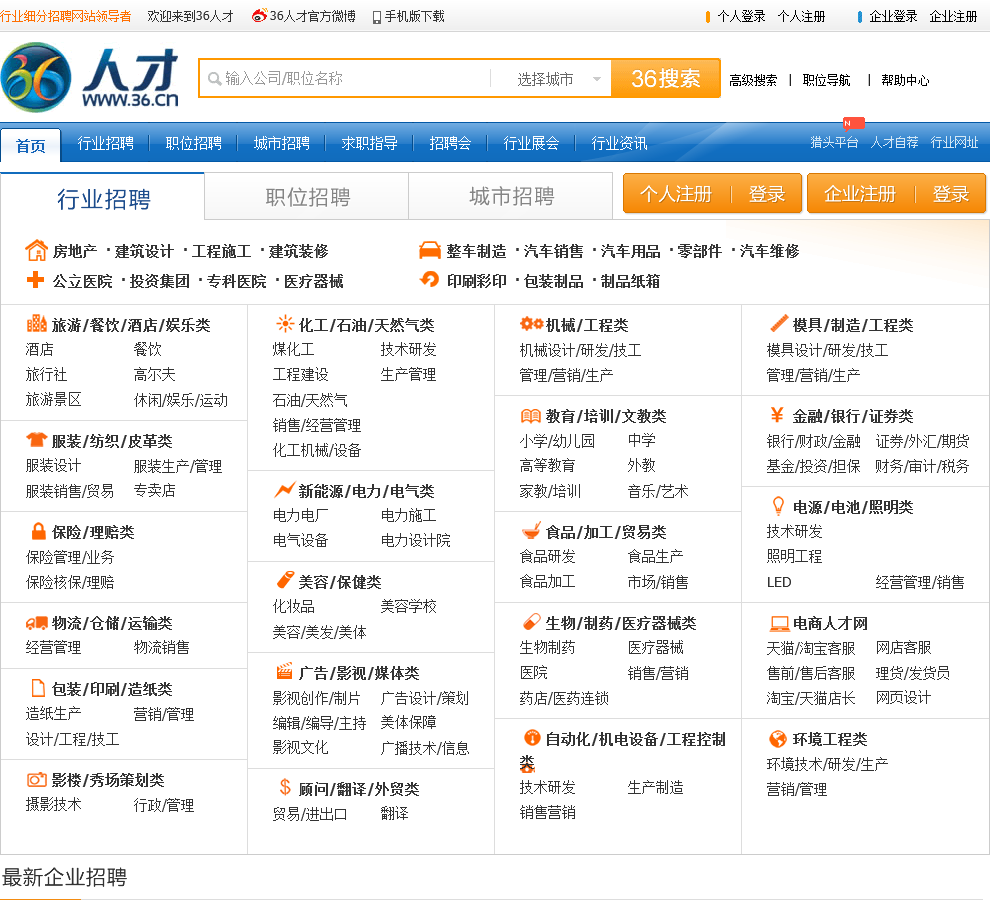Click the city dropdown arrow in search bar
The width and height of the screenshot is (990, 900).
tap(597, 79)
